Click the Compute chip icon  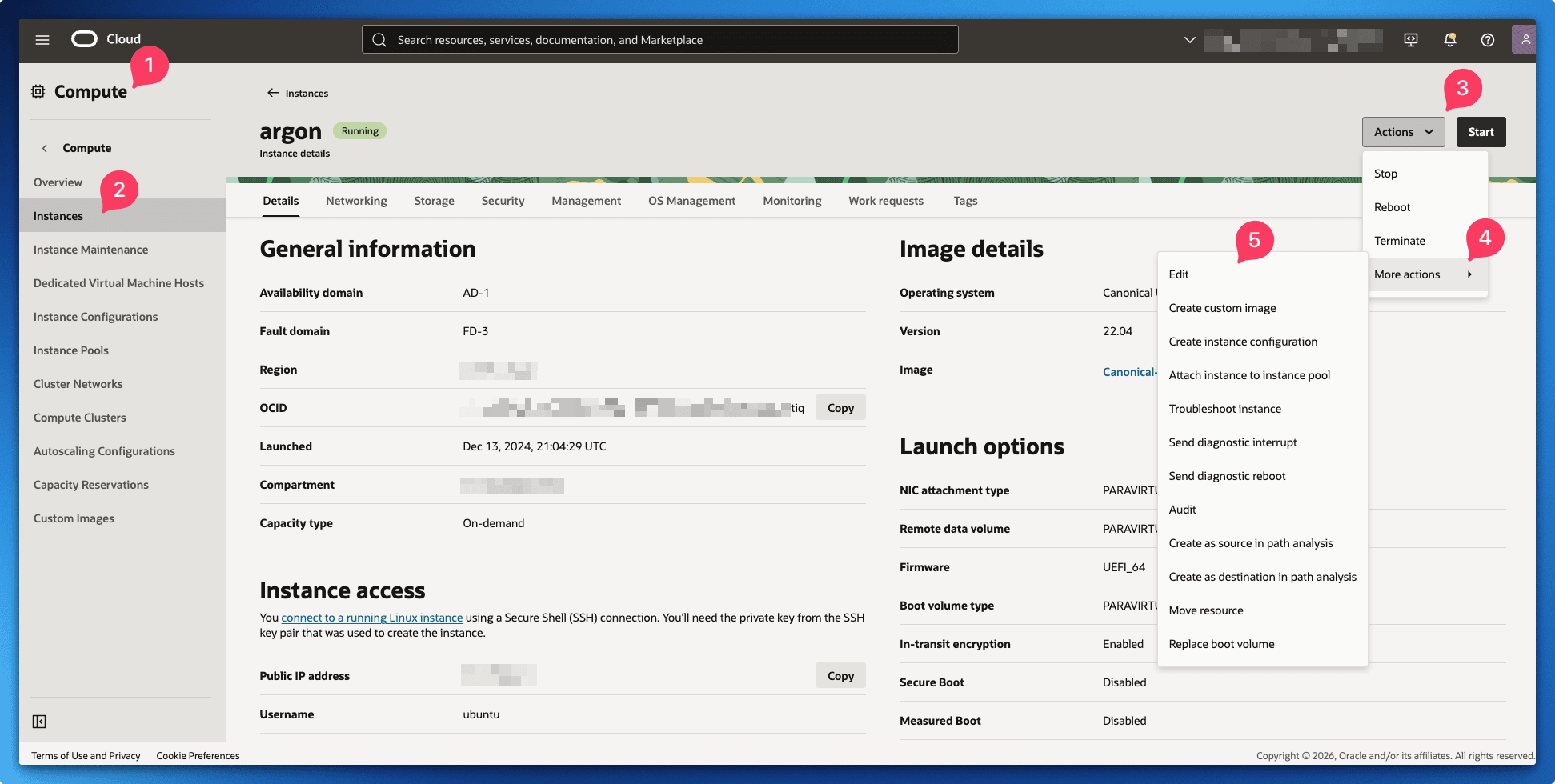click(x=38, y=91)
